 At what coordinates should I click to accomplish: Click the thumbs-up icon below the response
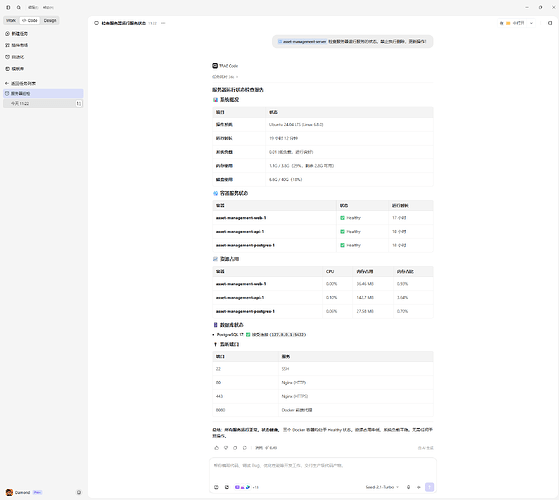click(216, 448)
